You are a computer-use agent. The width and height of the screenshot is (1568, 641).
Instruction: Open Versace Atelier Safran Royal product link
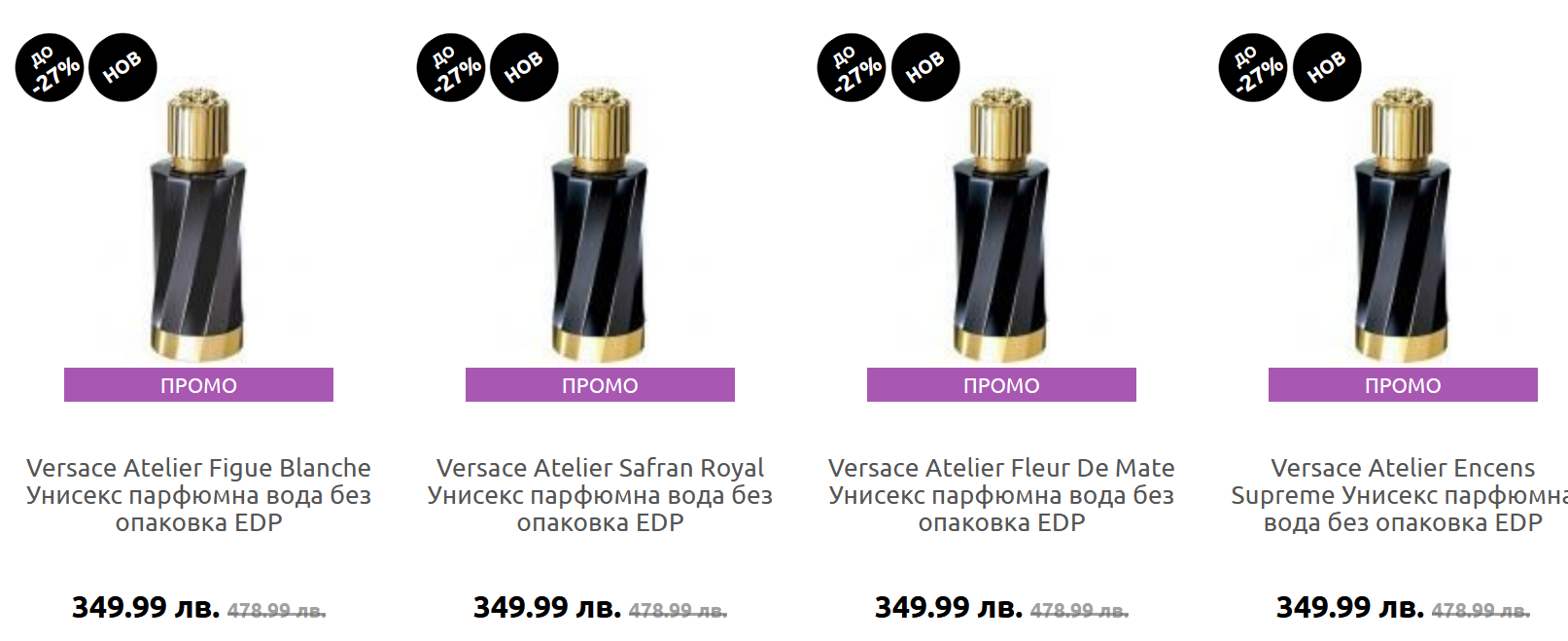600,495
